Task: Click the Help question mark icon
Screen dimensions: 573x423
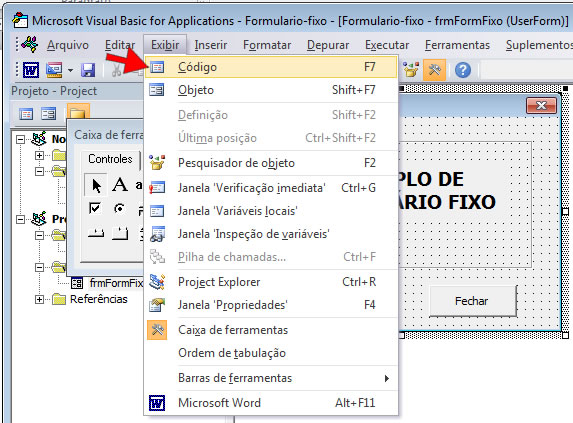Action: point(463,69)
